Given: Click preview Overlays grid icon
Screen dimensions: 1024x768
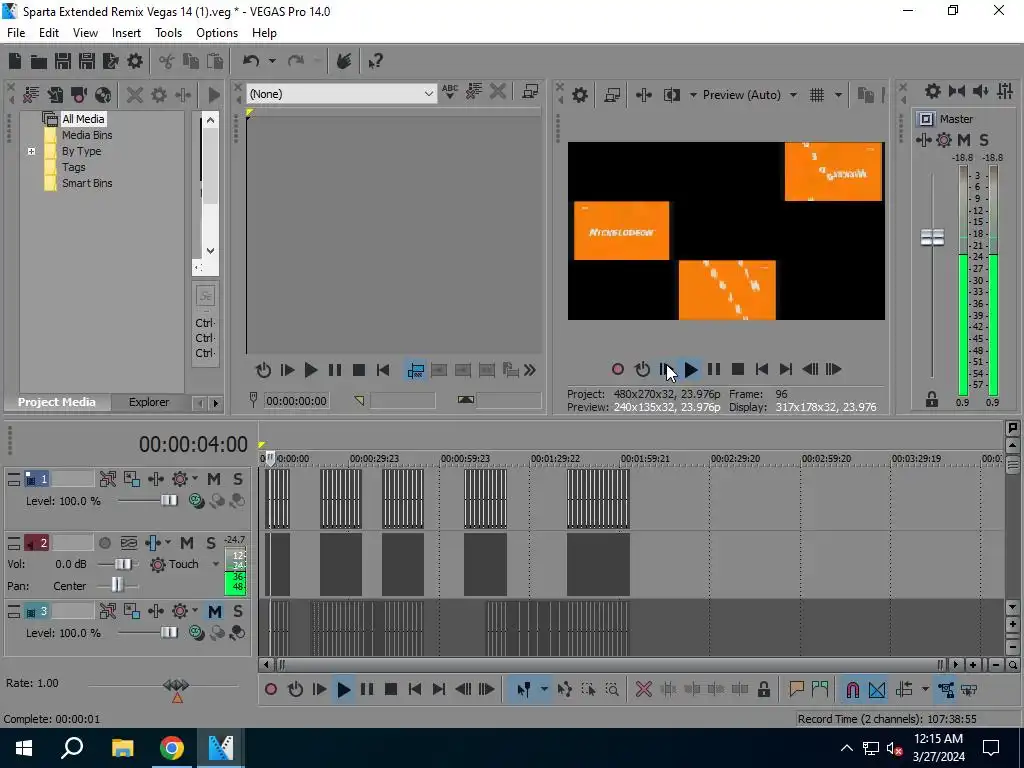Looking at the screenshot, I should pos(817,95).
